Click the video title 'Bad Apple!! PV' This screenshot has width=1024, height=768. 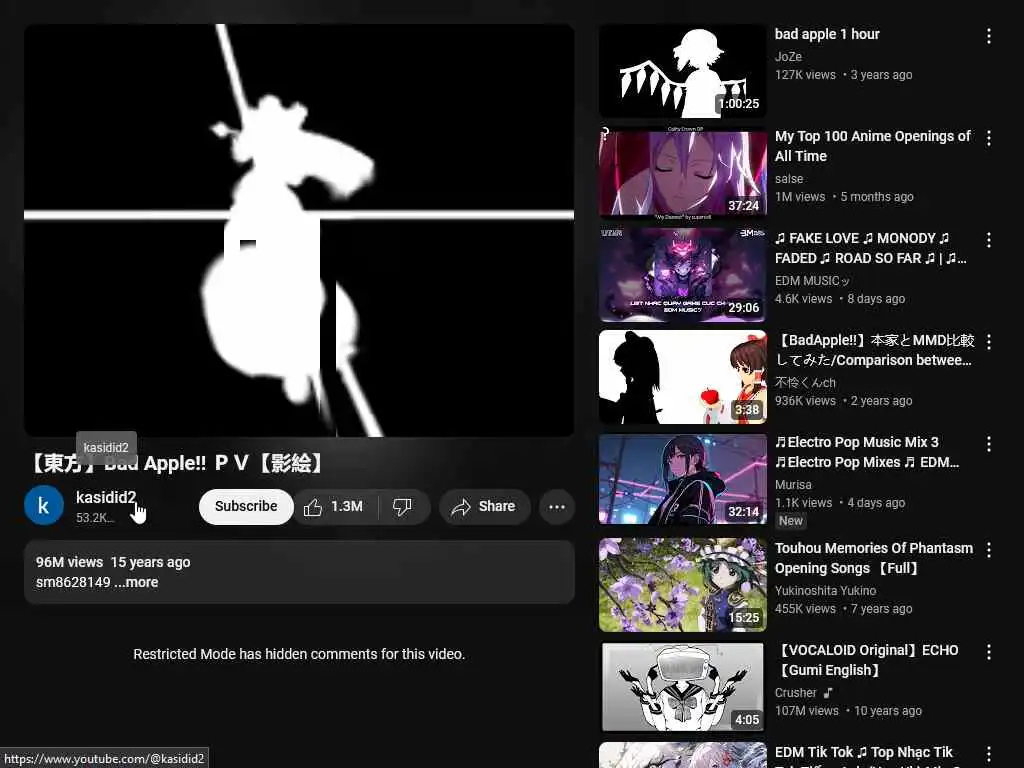176,463
